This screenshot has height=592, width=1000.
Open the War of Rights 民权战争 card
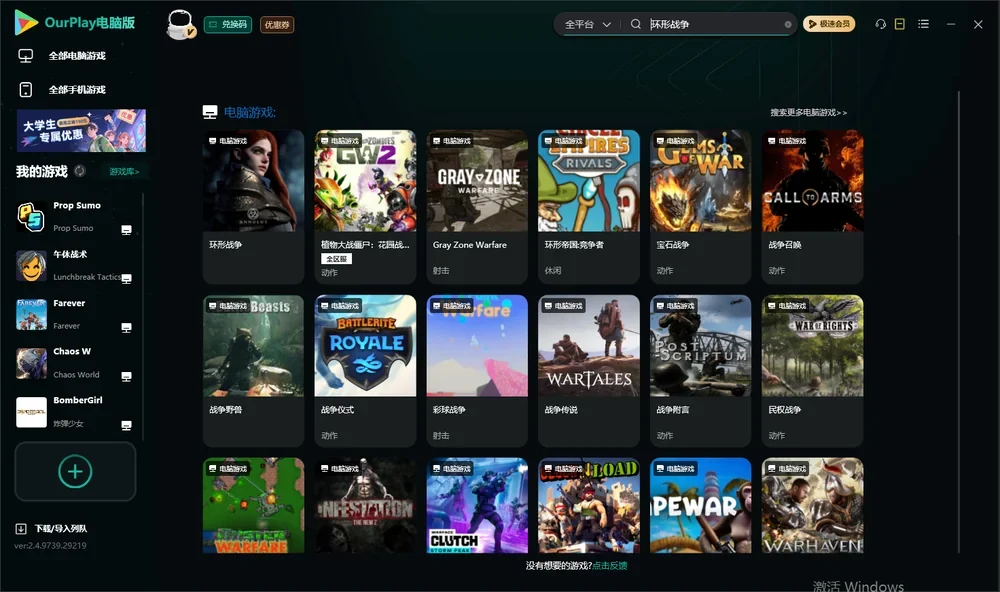click(x=812, y=371)
